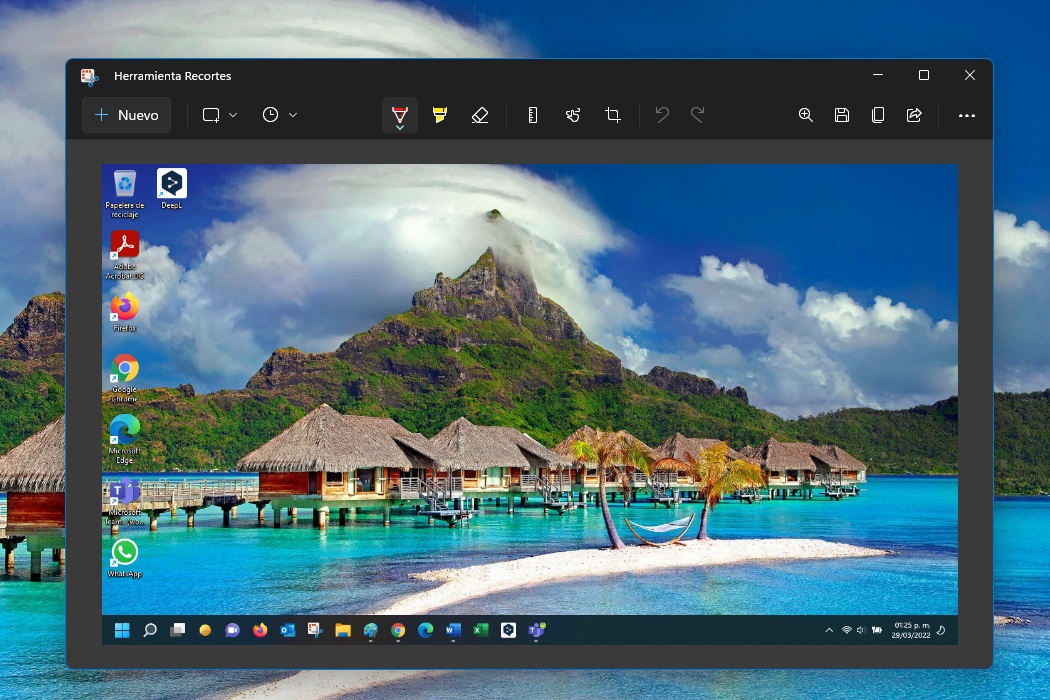Activate the eraser tool
Viewport: 1050px width, 700px height.
pos(480,115)
